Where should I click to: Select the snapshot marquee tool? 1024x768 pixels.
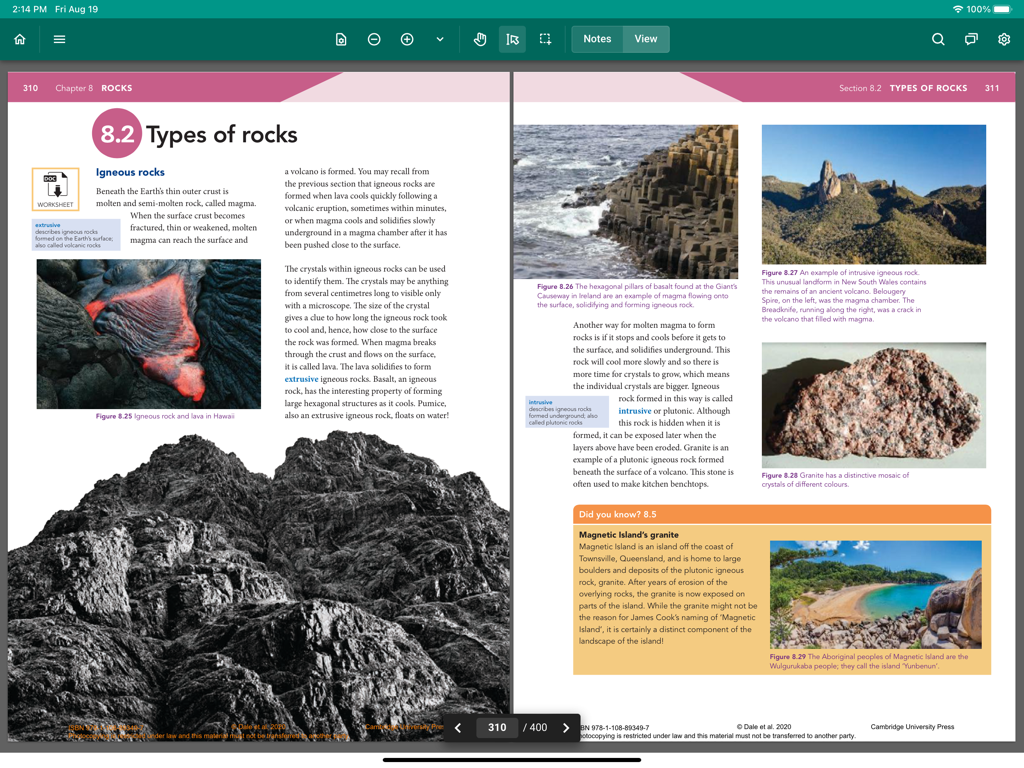545,39
